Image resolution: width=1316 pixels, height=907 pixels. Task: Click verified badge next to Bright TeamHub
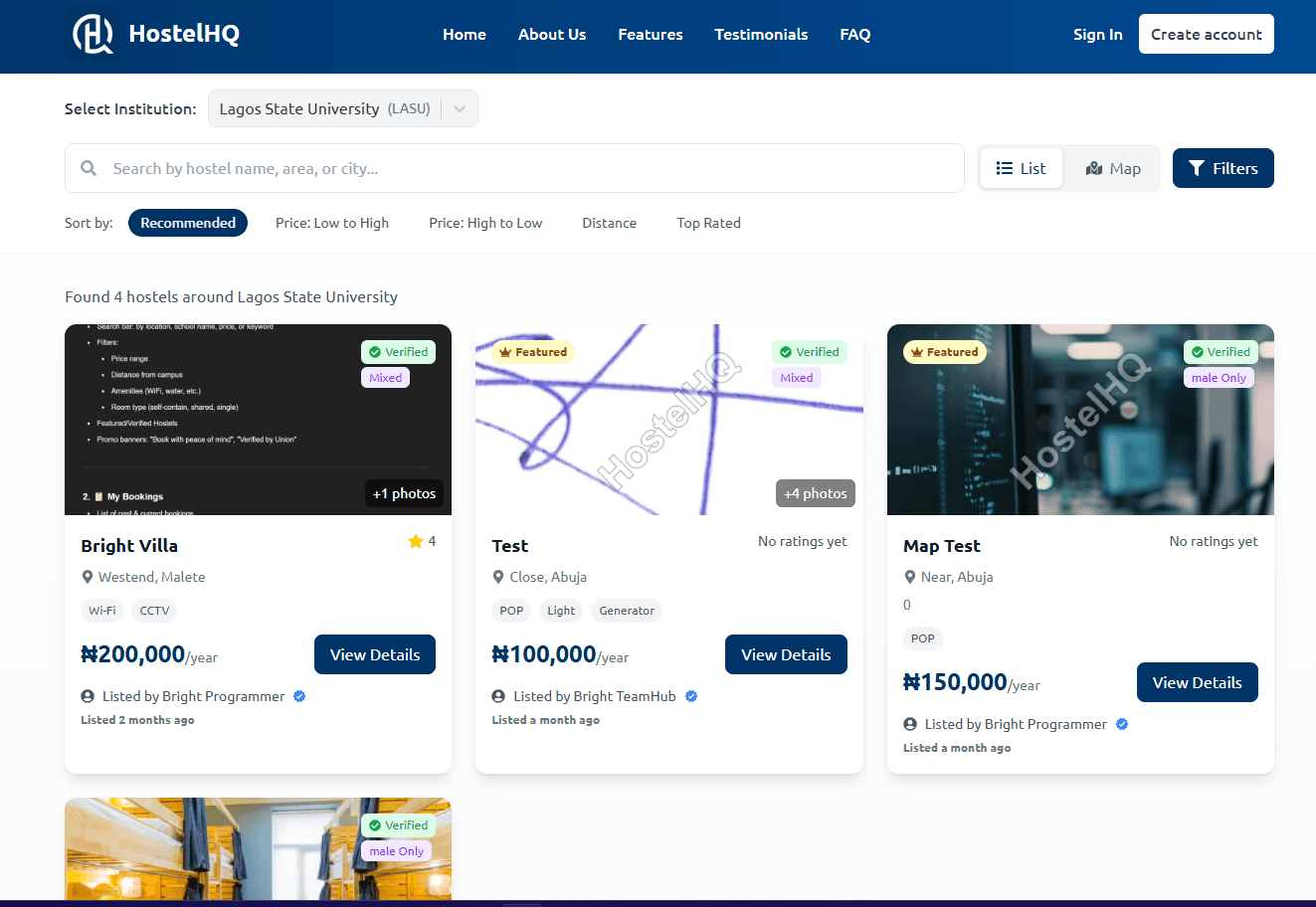click(x=691, y=696)
